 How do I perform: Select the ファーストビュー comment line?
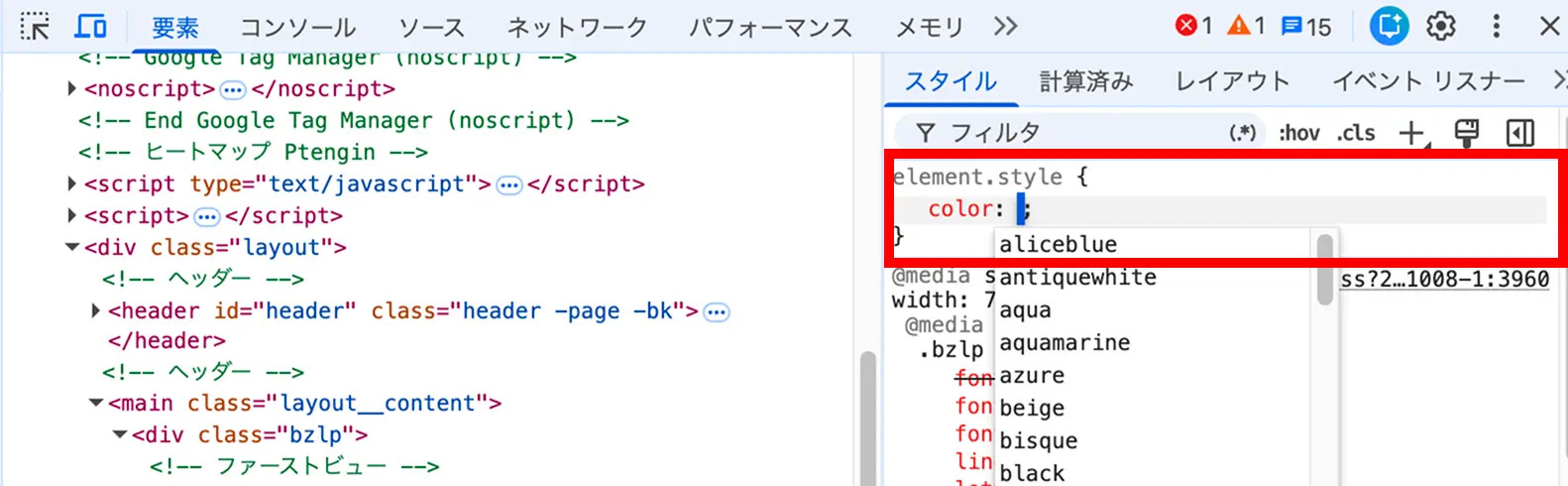click(294, 466)
